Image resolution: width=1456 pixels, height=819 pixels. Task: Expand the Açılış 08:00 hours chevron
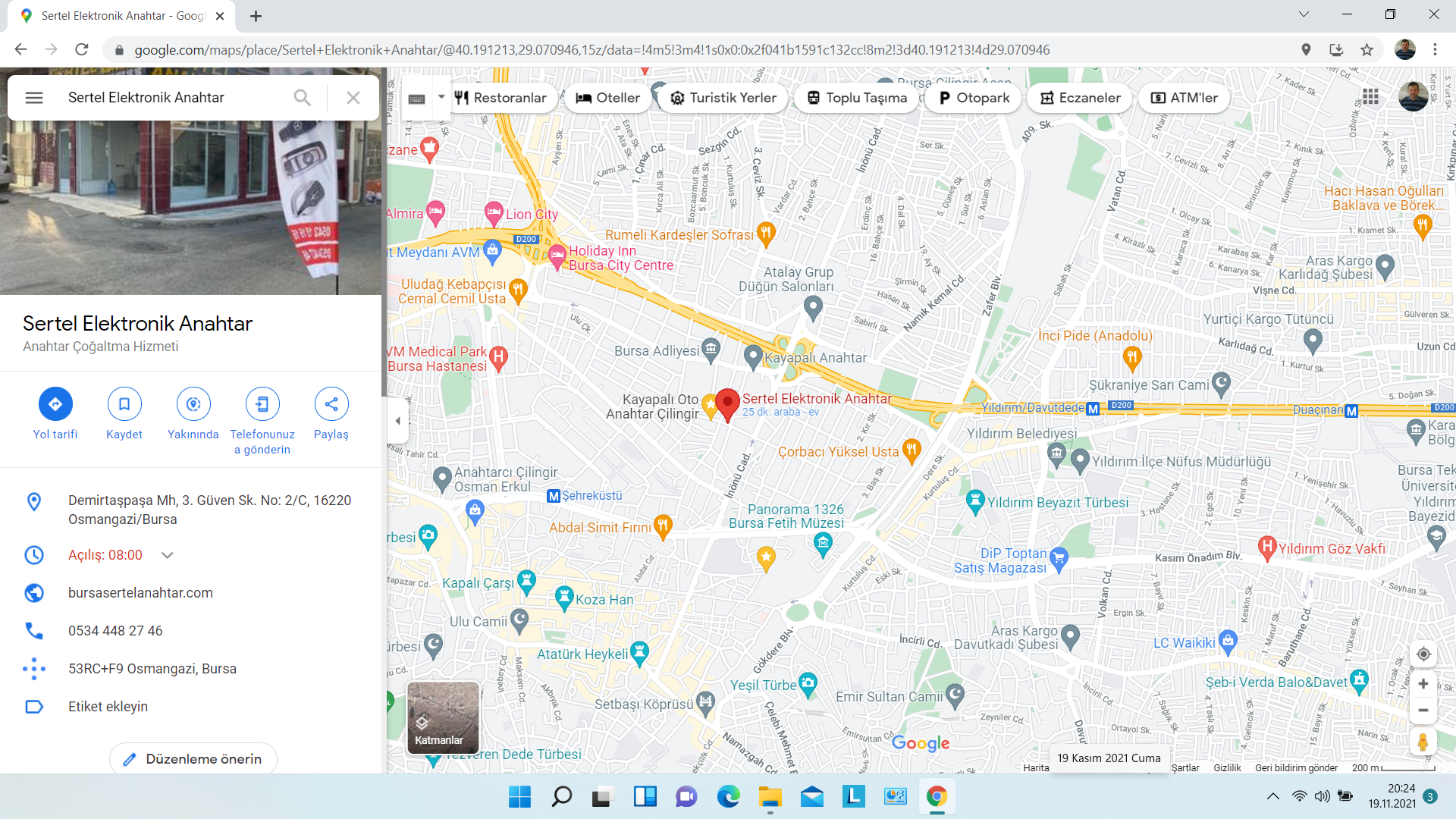168,555
